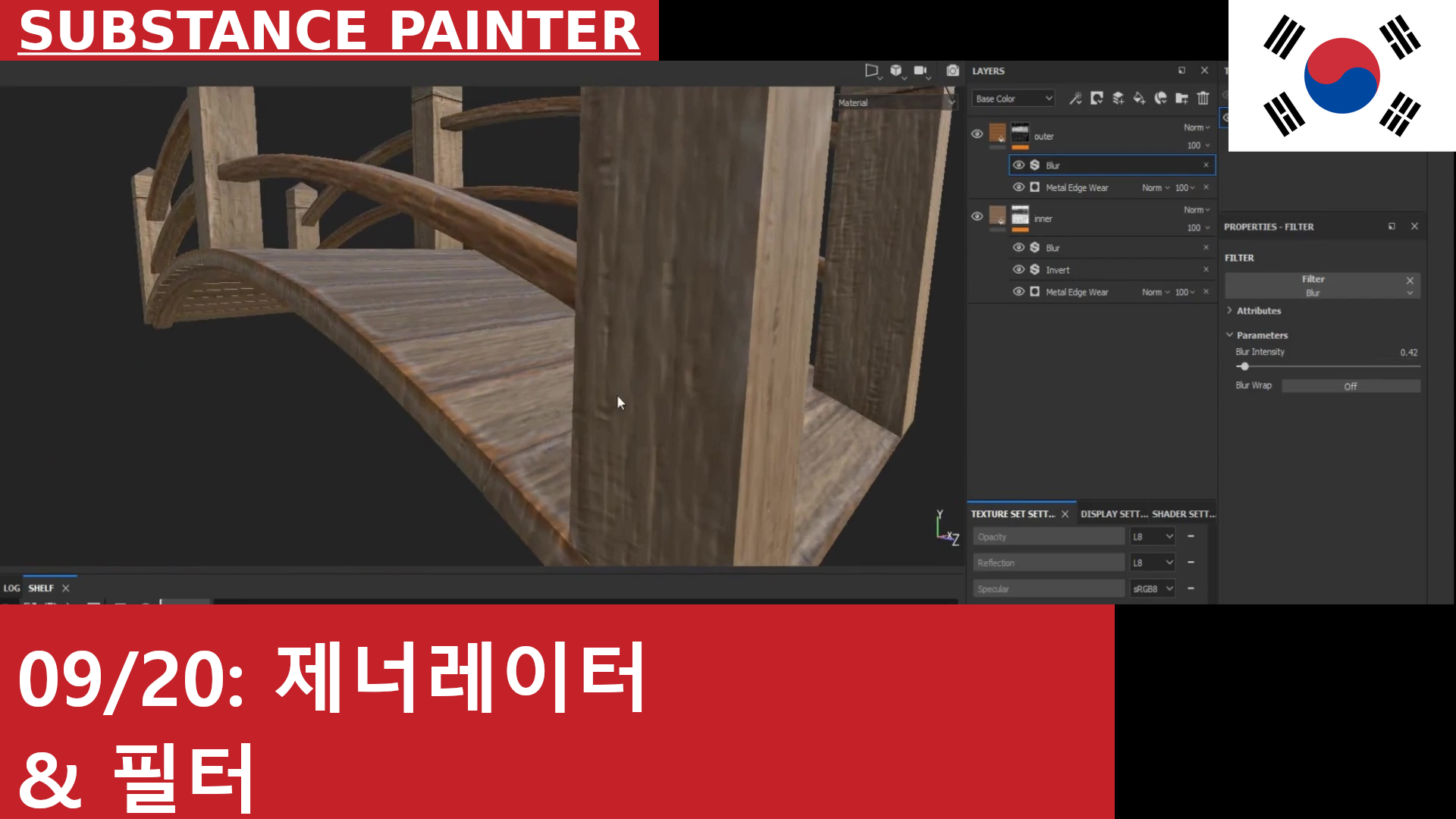Viewport: 1456px width, 819px height.
Task: Remove Metal Edge Wear from inner layer
Action: pyautogui.click(x=1206, y=291)
